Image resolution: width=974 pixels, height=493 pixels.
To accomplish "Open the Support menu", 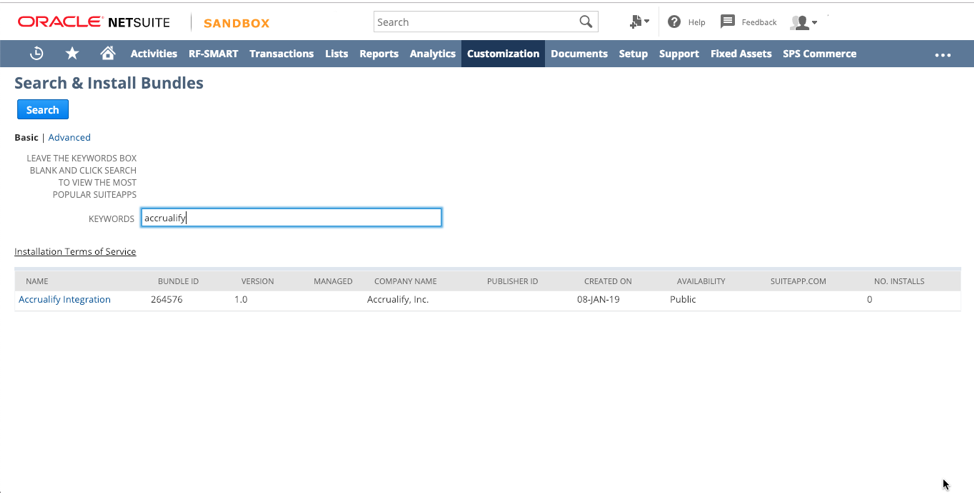I will (x=679, y=53).
